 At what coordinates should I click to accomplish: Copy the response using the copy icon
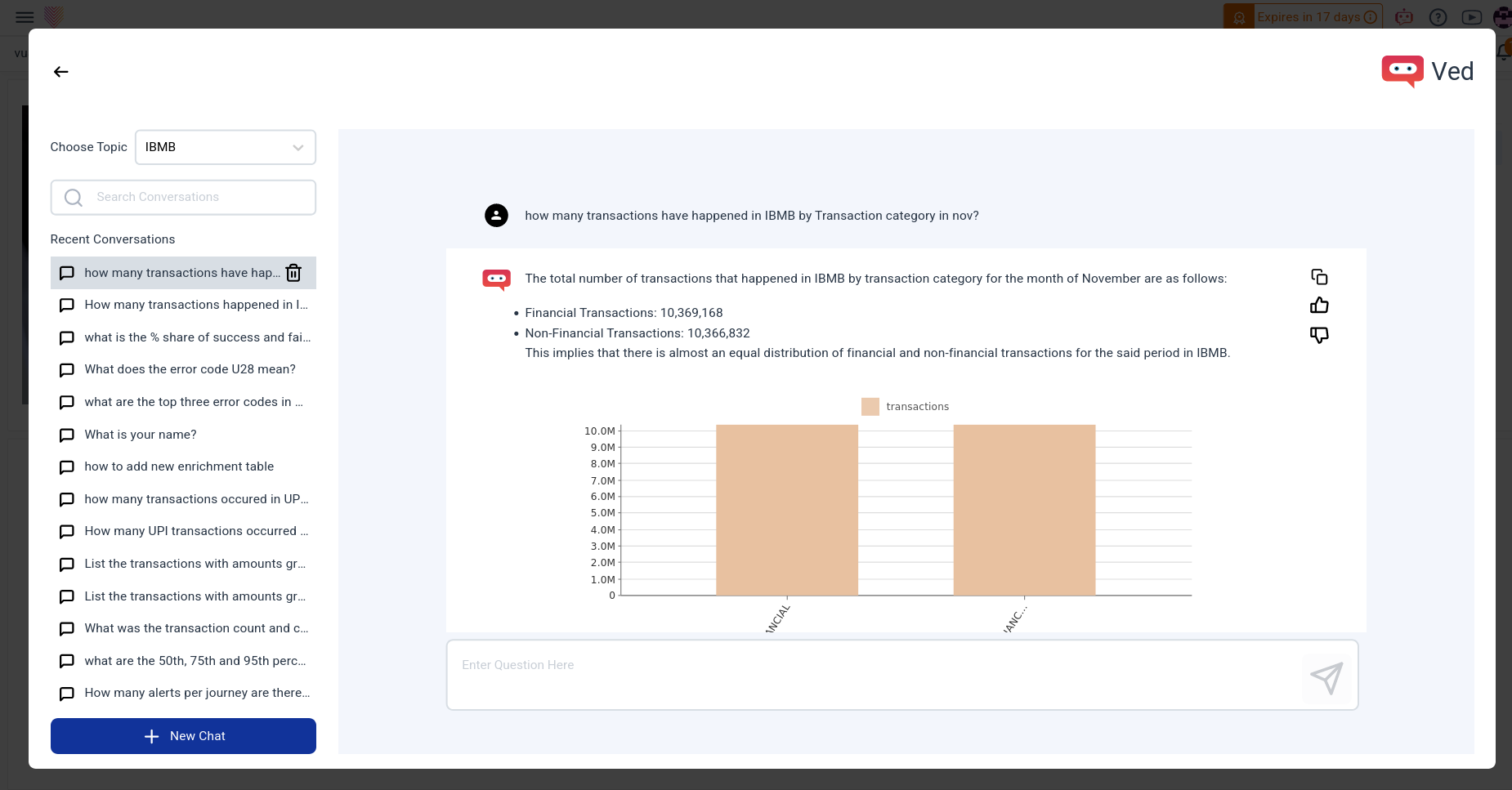click(x=1319, y=277)
